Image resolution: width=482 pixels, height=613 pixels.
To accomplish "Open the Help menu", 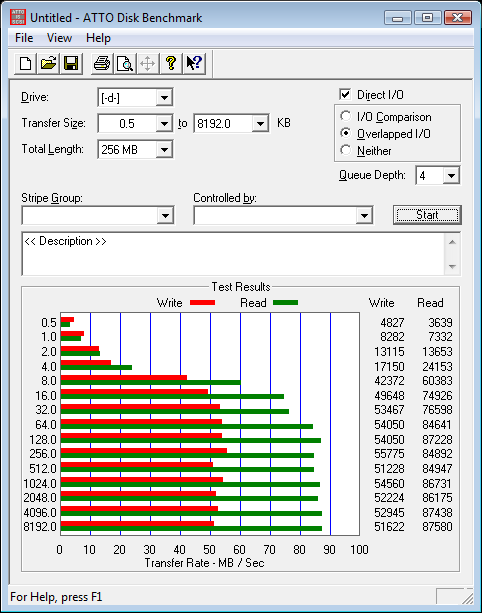I will click(x=98, y=38).
